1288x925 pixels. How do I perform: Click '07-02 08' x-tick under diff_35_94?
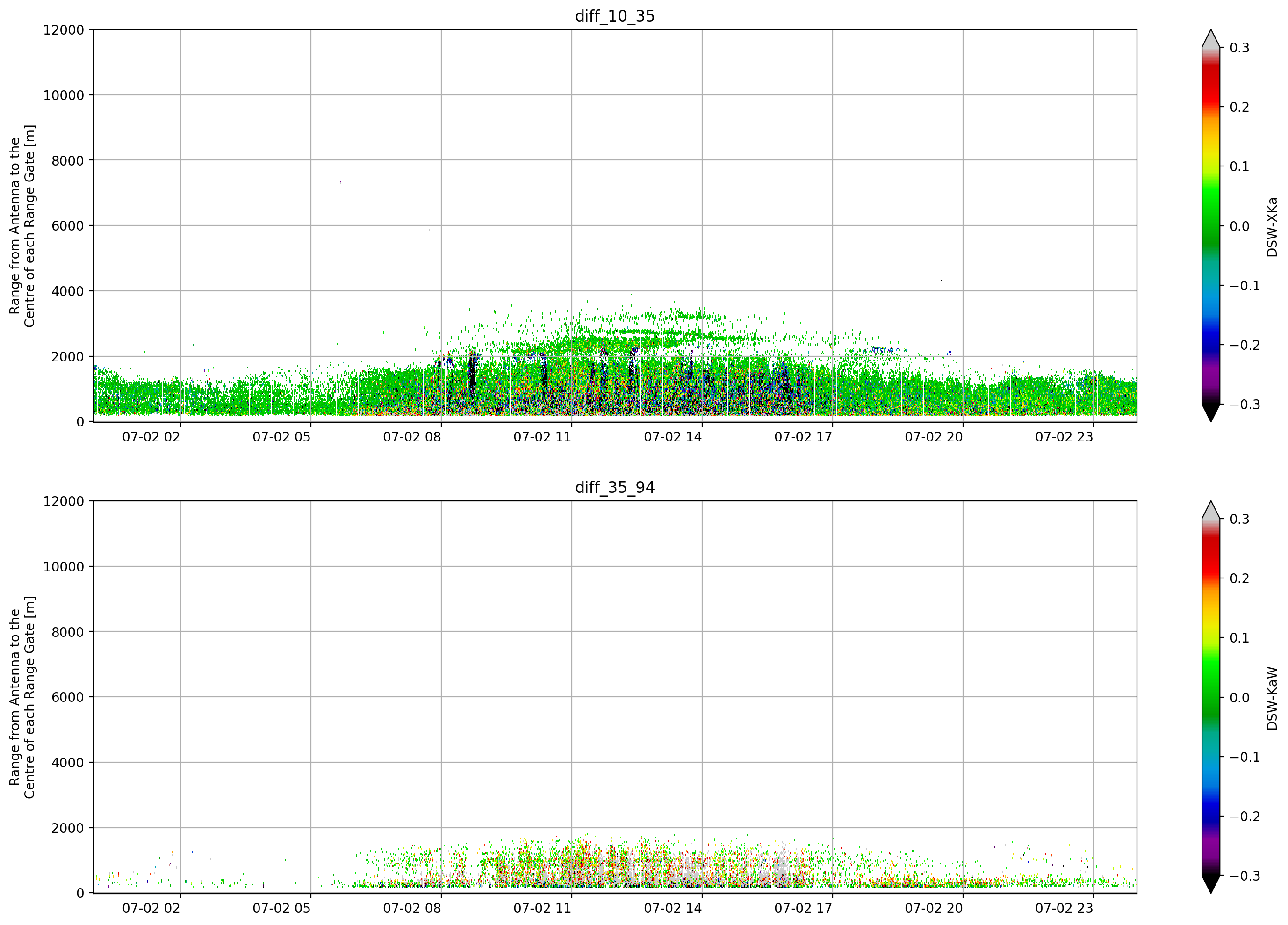[x=412, y=909]
